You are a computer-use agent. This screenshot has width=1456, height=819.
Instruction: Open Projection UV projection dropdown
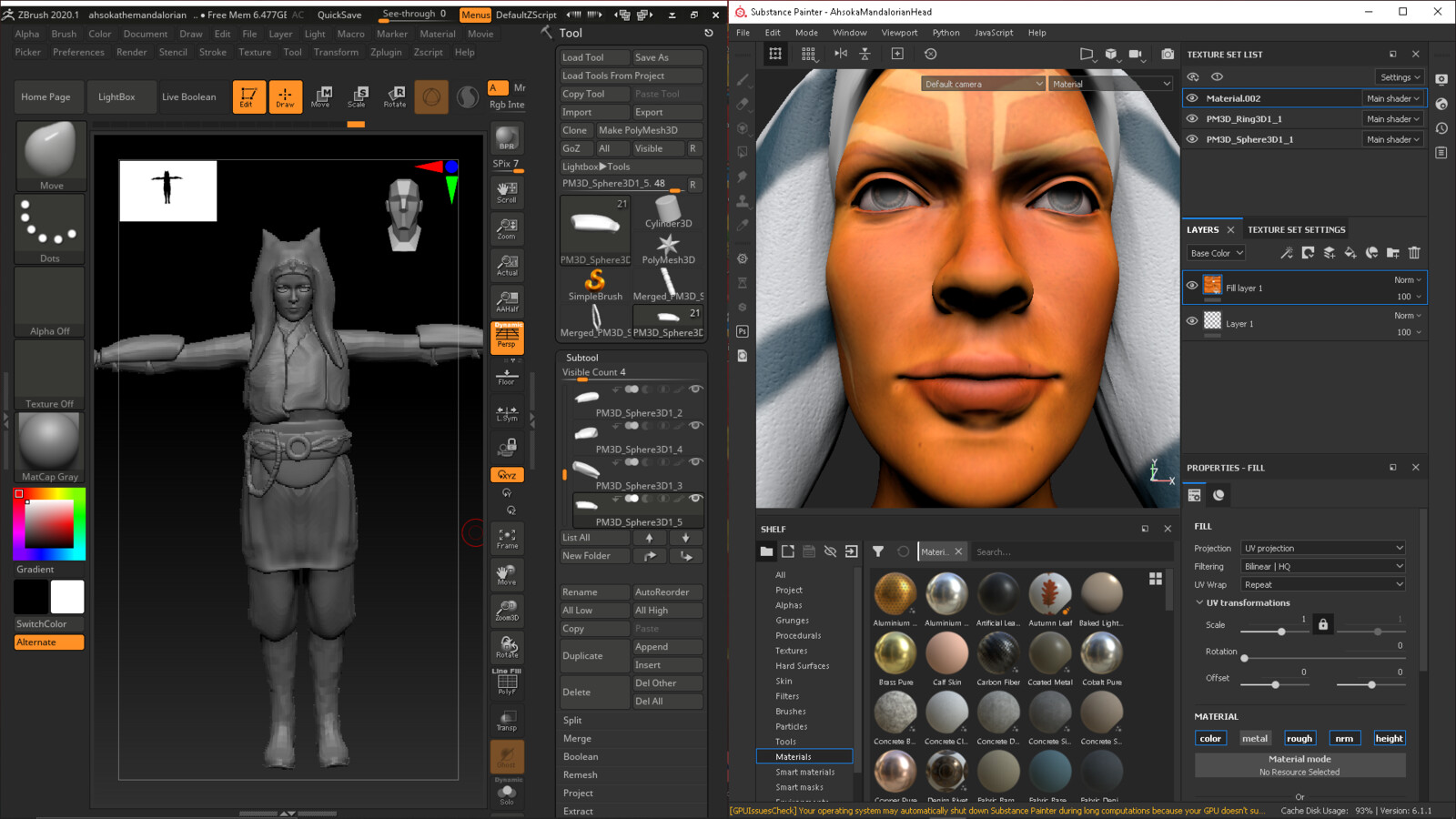[x=1323, y=548]
